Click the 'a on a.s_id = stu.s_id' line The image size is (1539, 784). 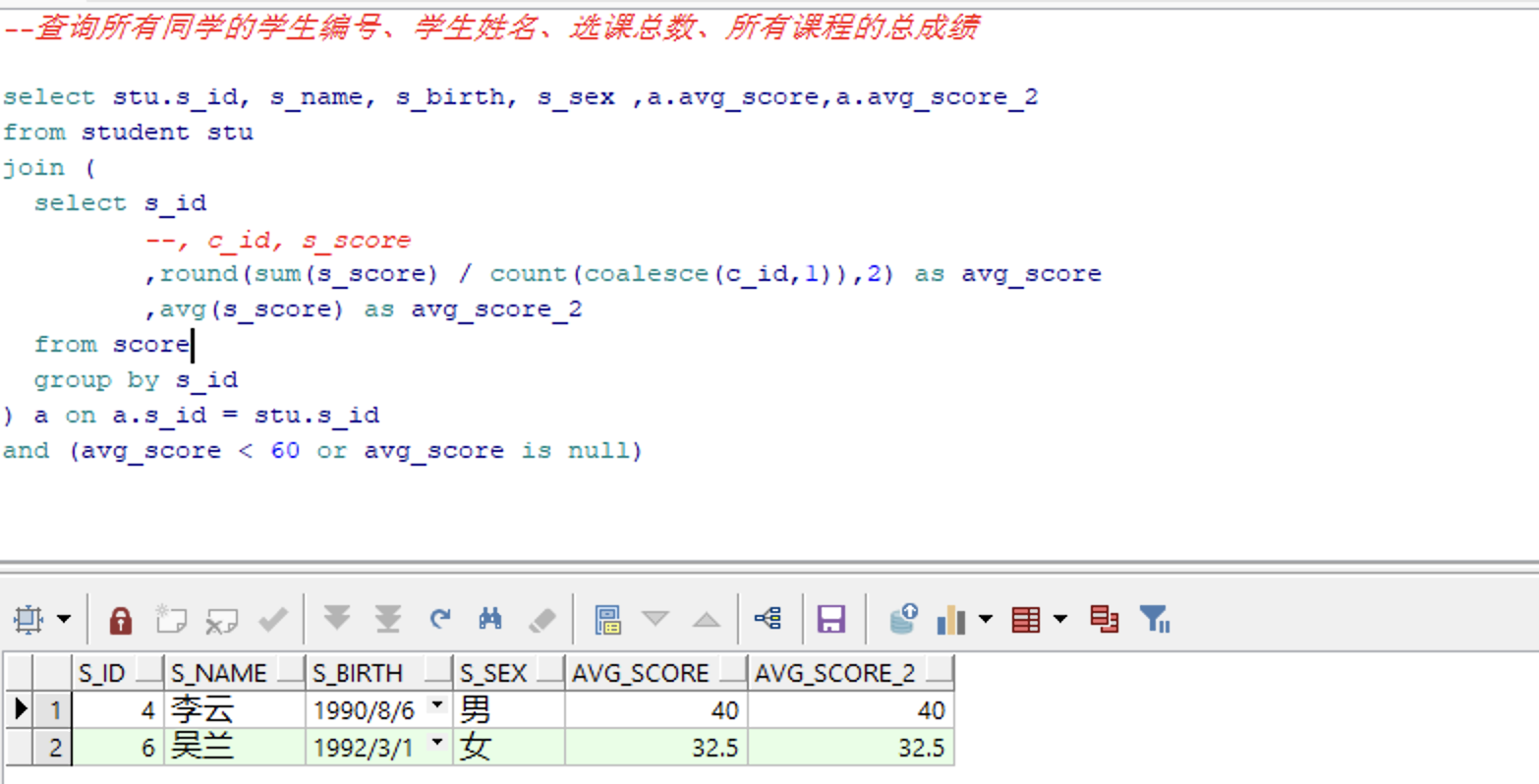click(x=191, y=415)
